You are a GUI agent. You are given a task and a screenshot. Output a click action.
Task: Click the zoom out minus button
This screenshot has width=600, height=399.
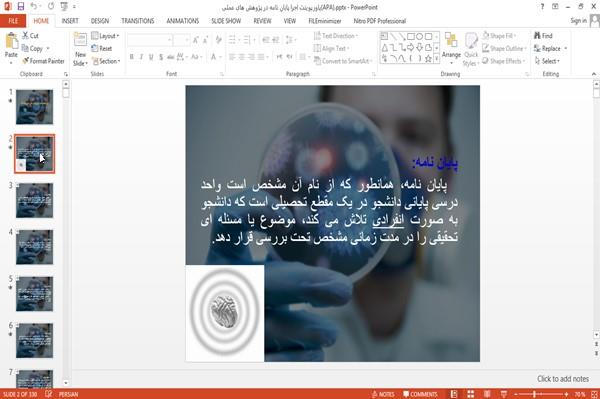coord(516,394)
